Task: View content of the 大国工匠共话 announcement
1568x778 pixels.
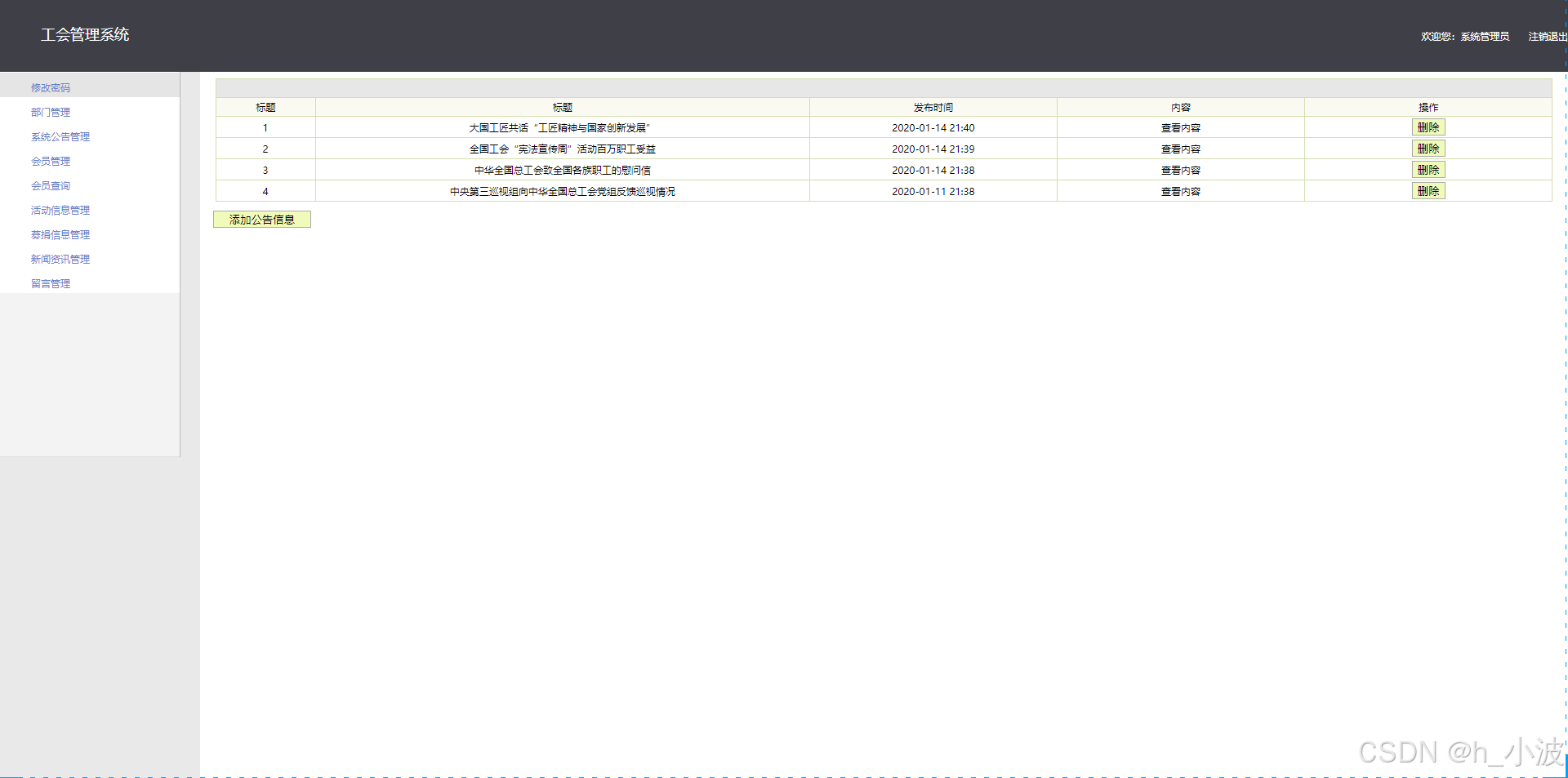Action: pyautogui.click(x=1180, y=127)
